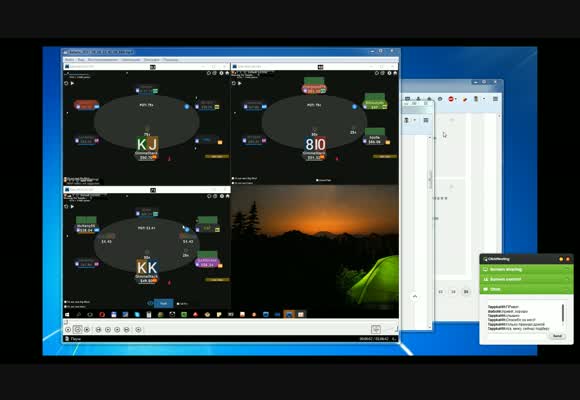Screen dimensions: 580x400
Task: Expand the Chat section in ClickMeeting
Action: coord(526,289)
